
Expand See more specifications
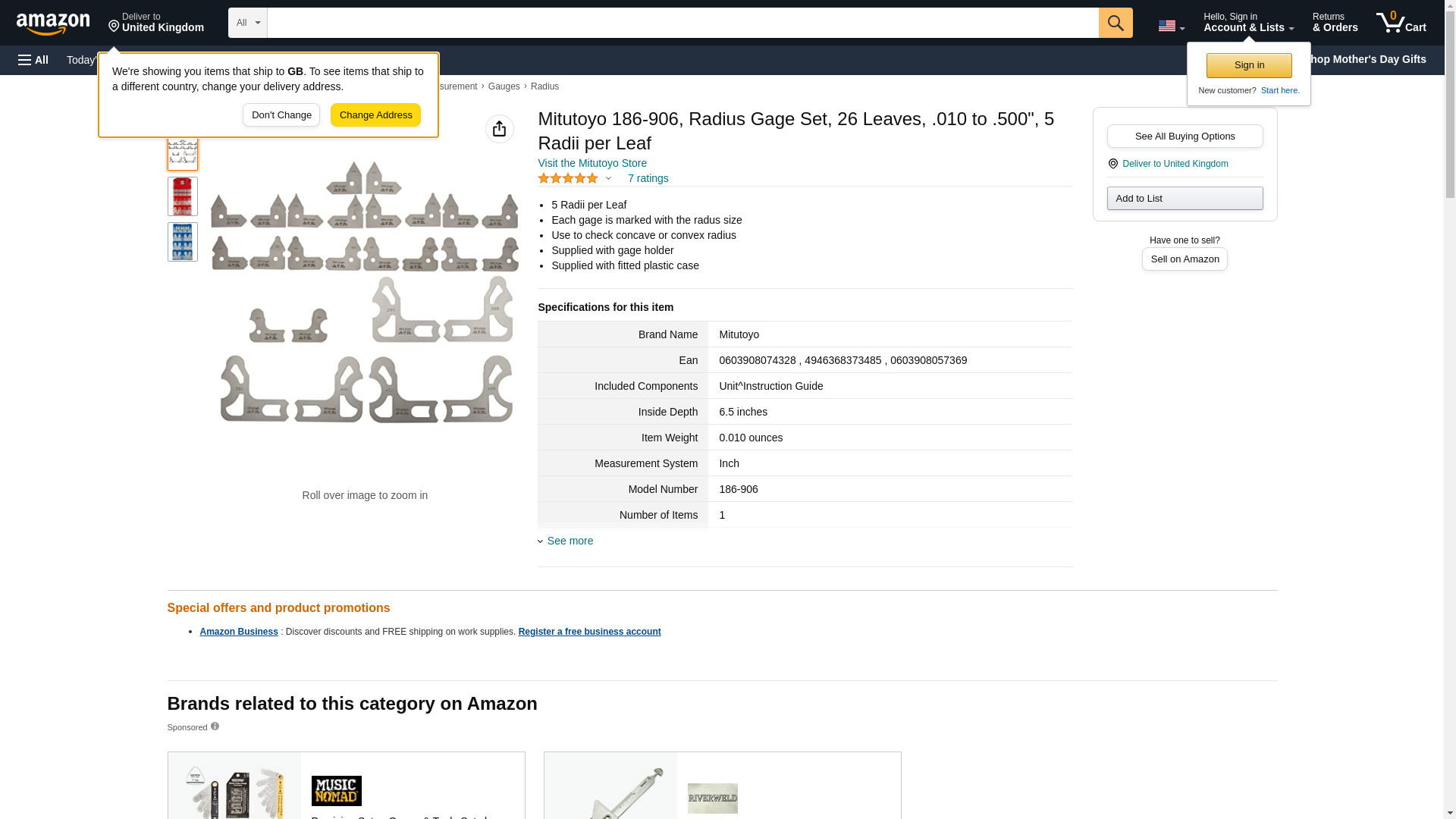[x=570, y=541]
